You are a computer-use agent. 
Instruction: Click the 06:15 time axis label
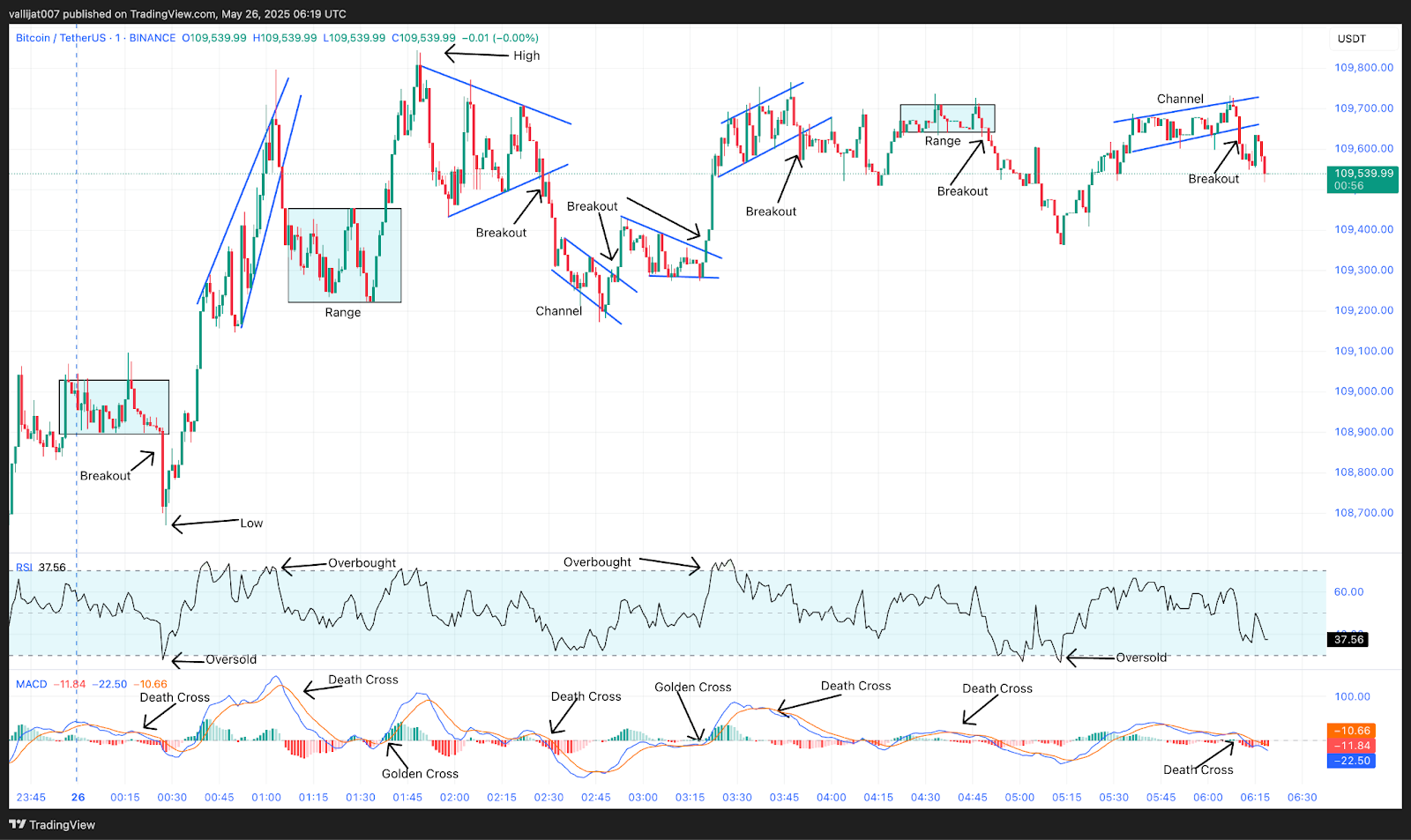click(1255, 798)
